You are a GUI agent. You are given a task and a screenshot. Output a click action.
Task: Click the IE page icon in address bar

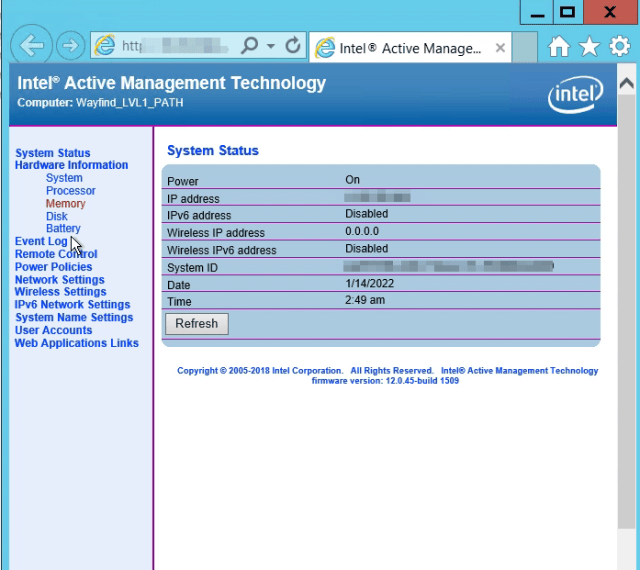coord(105,45)
